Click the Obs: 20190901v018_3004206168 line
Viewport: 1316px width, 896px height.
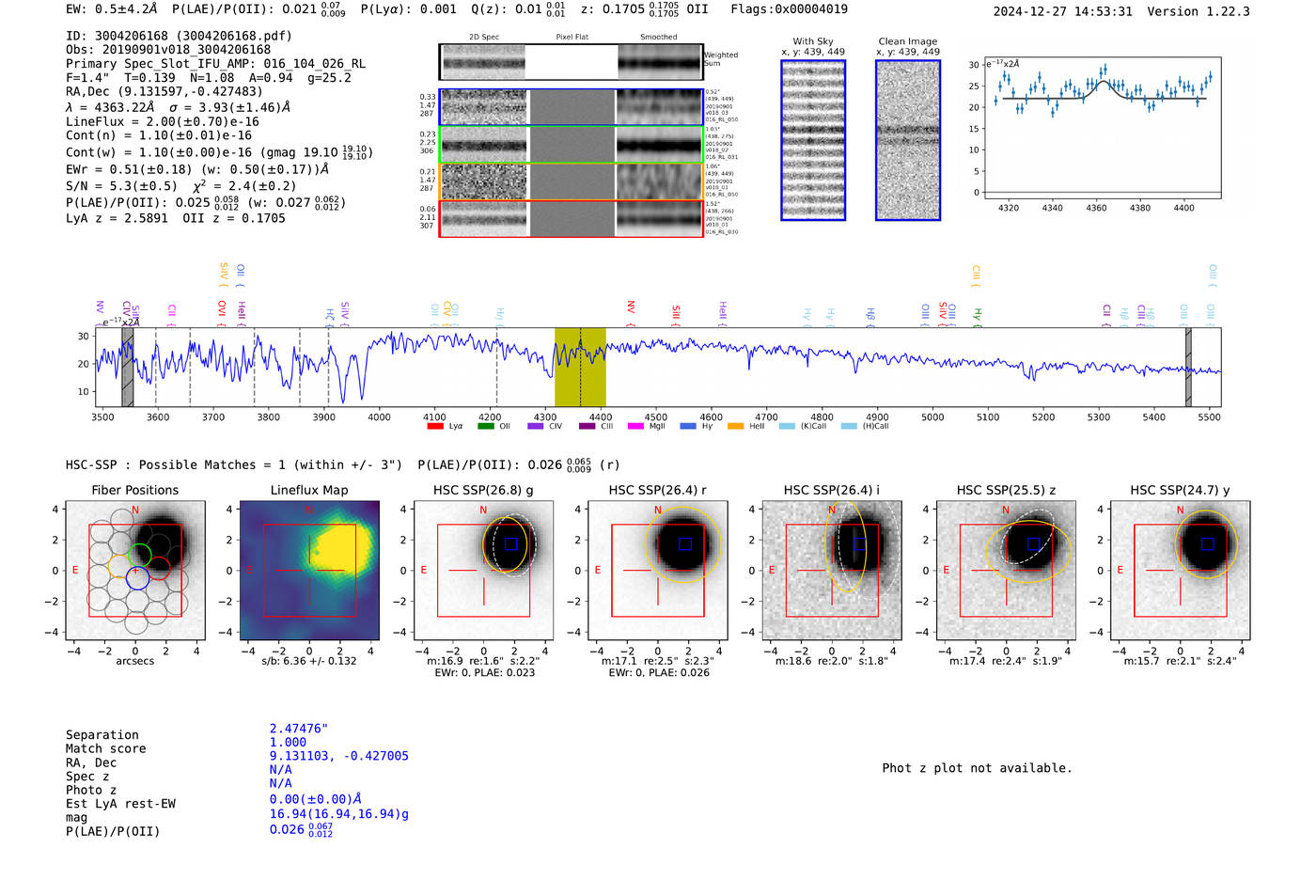[168, 49]
